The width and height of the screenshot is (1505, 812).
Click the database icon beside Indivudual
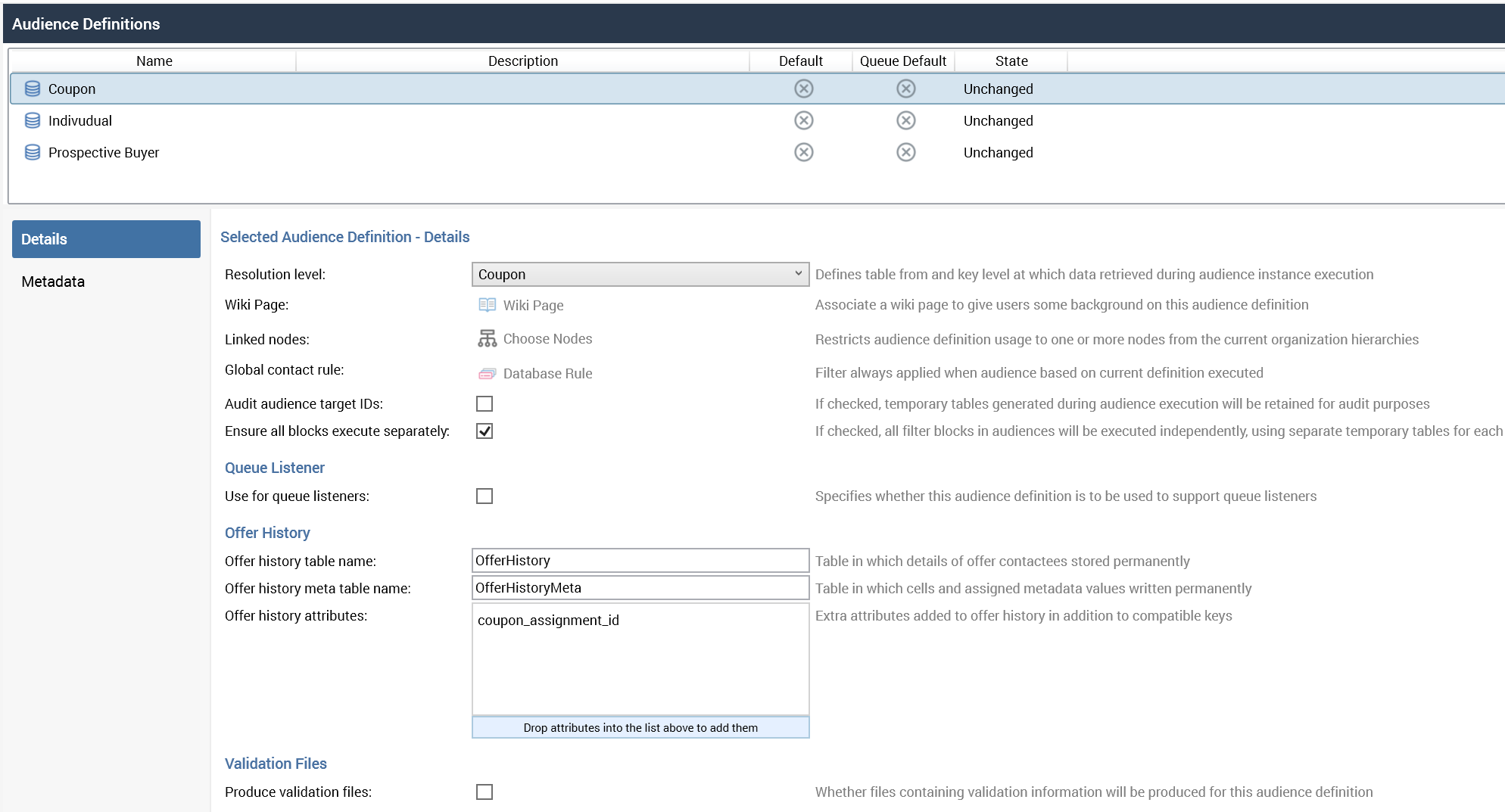pos(33,120)
